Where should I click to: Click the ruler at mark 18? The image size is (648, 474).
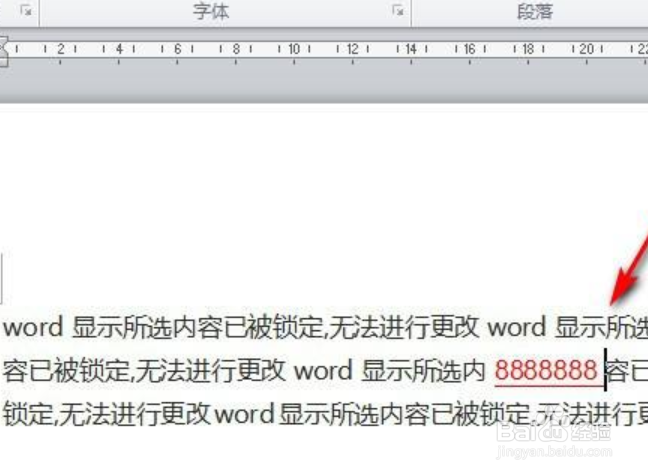[528, 49]
